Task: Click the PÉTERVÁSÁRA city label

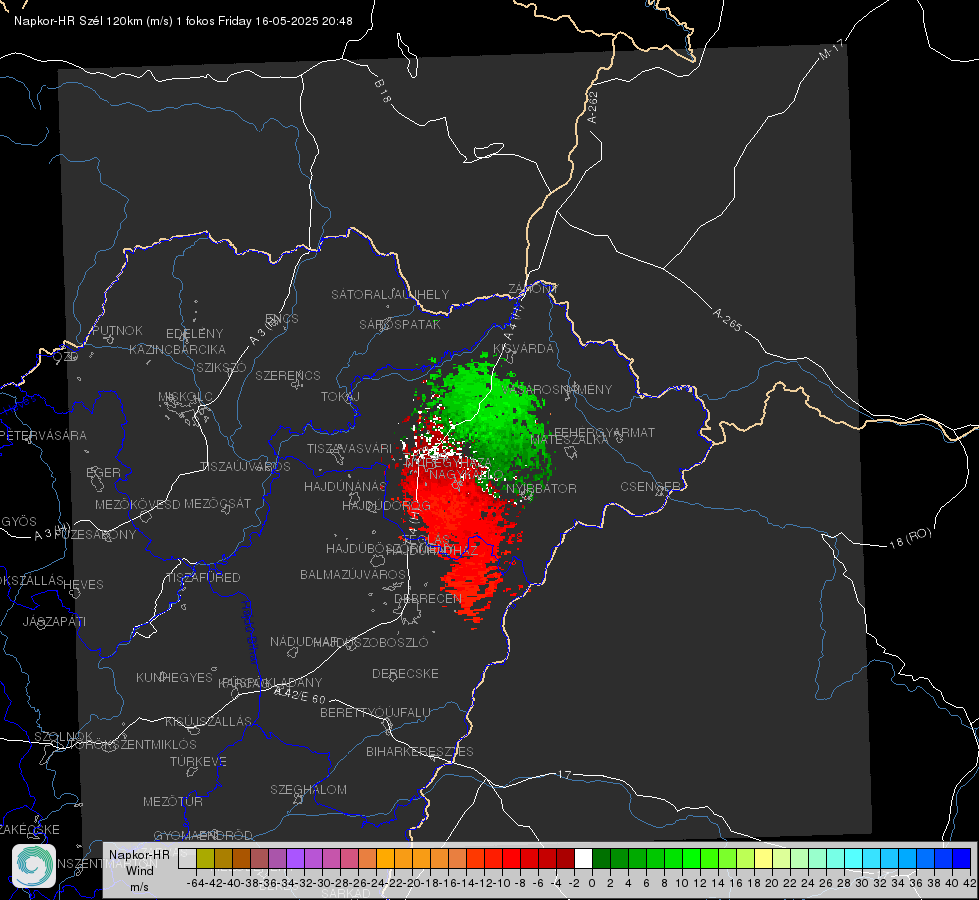Action: [x=43, y=435]
